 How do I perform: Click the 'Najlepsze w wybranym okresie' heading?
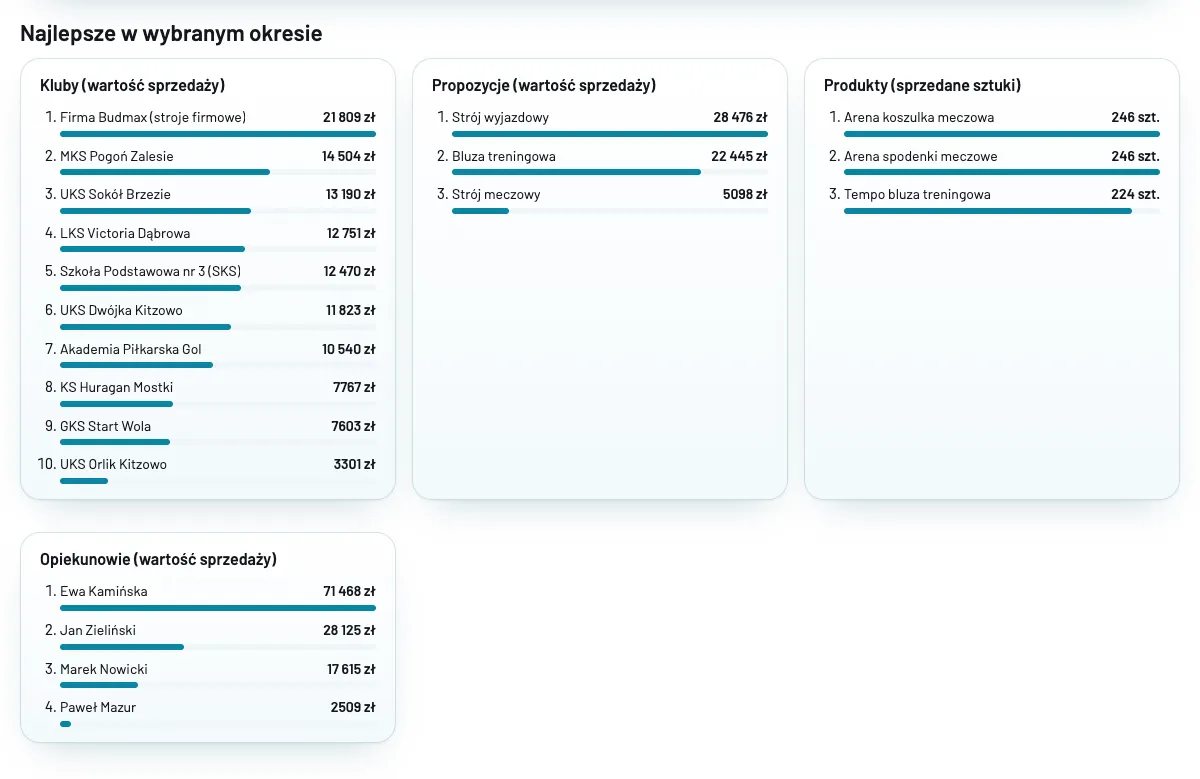tap(171, 33)
